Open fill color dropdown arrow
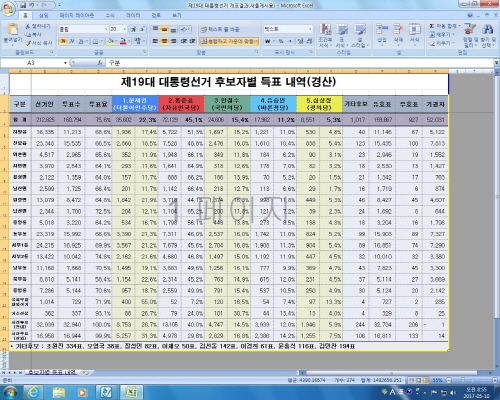This screenshot has height=400, width=500. tap(116, 41)
